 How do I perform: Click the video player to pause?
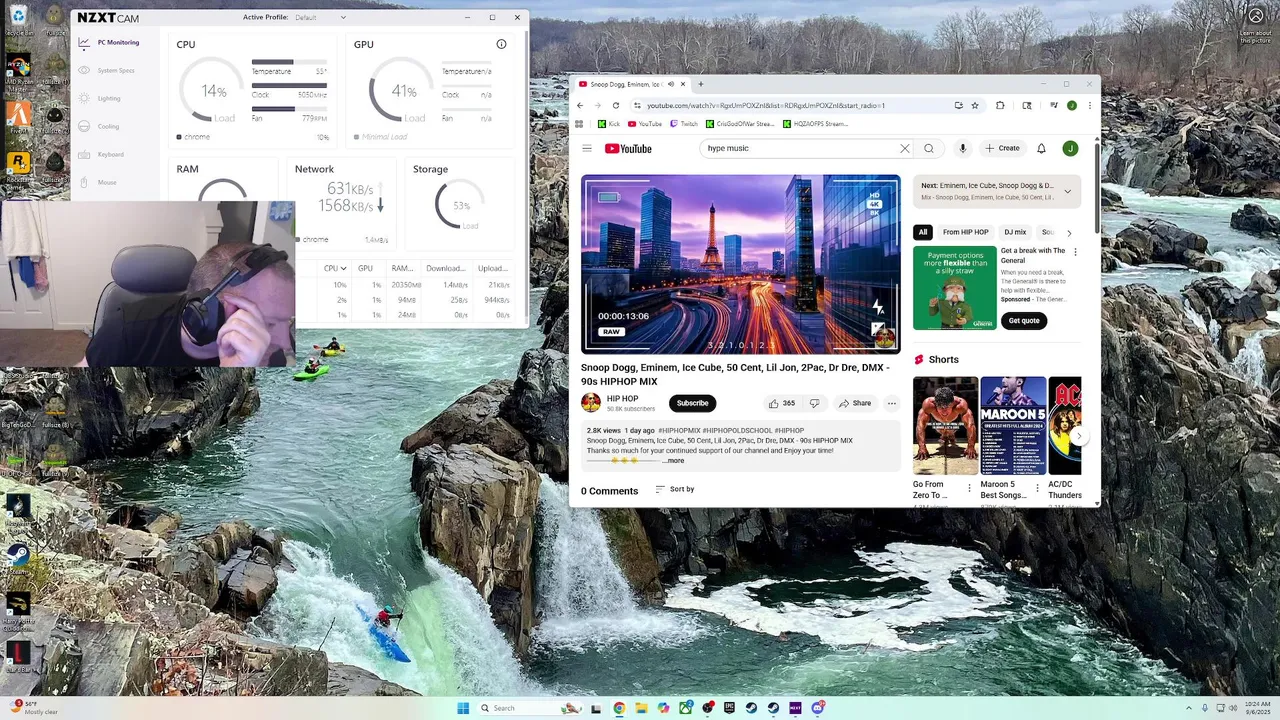coord(741,264)
